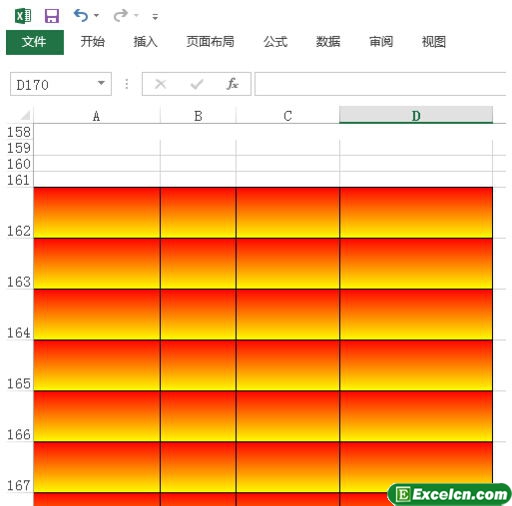Screen dimensions: 512x506
Task: Select row 159 header
Action: click(x=19, y=148)
